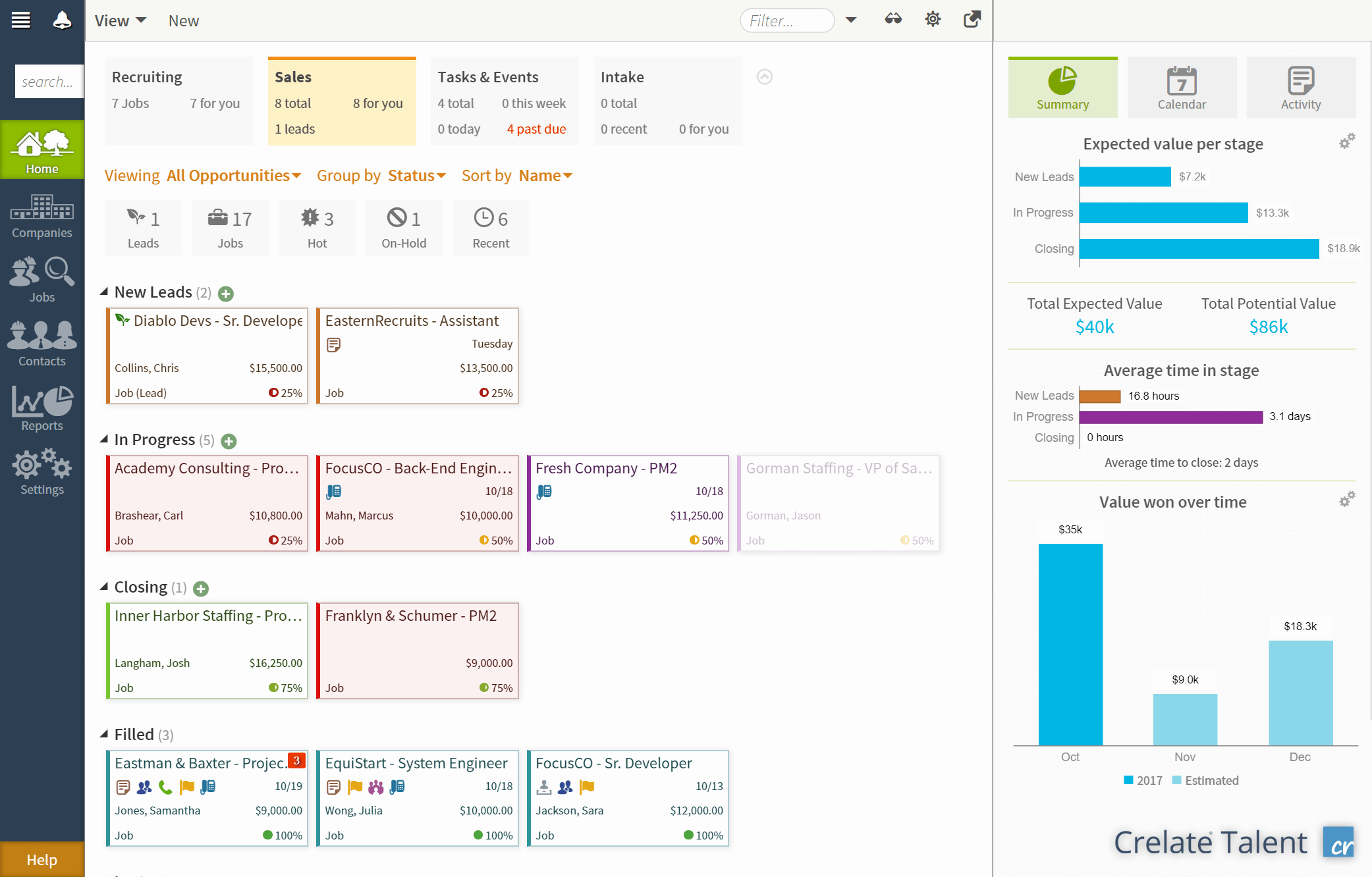The image size is (1372, 877).
Task: Collapse the In Progress section
Action: tap(104, 439)
